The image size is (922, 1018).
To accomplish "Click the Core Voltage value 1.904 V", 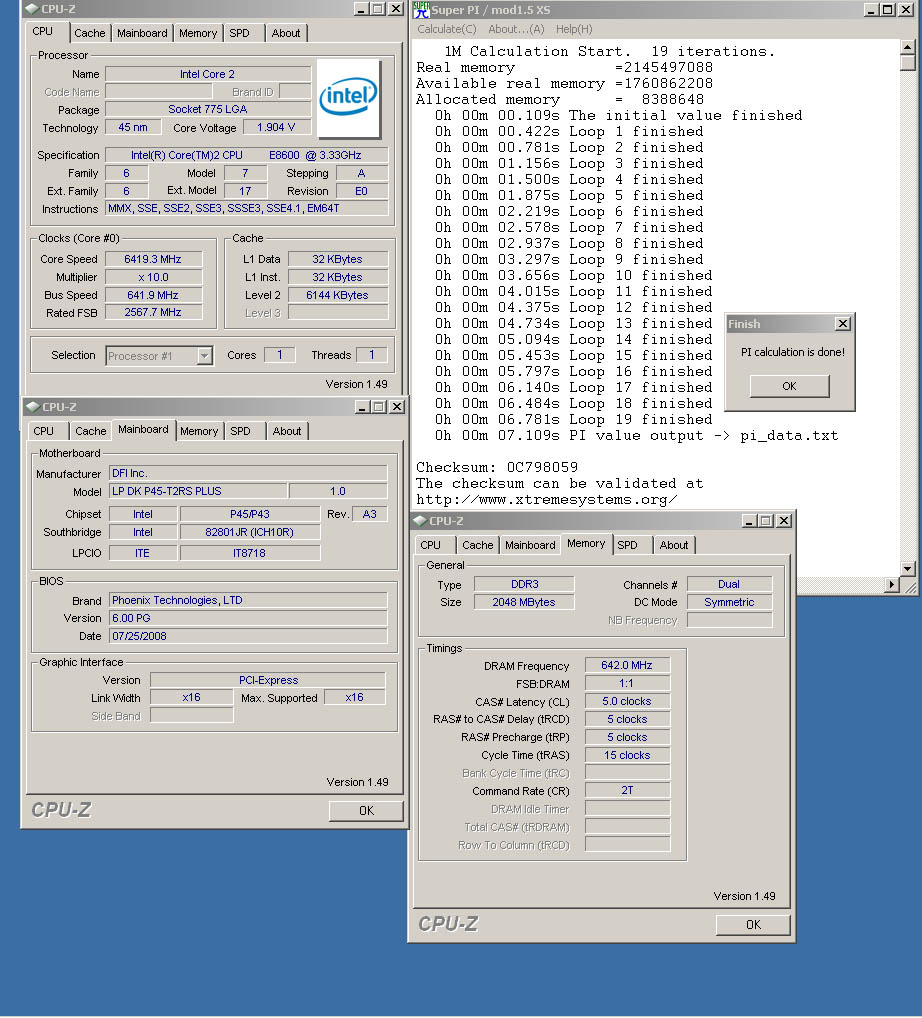I will (x=277, y=127).
